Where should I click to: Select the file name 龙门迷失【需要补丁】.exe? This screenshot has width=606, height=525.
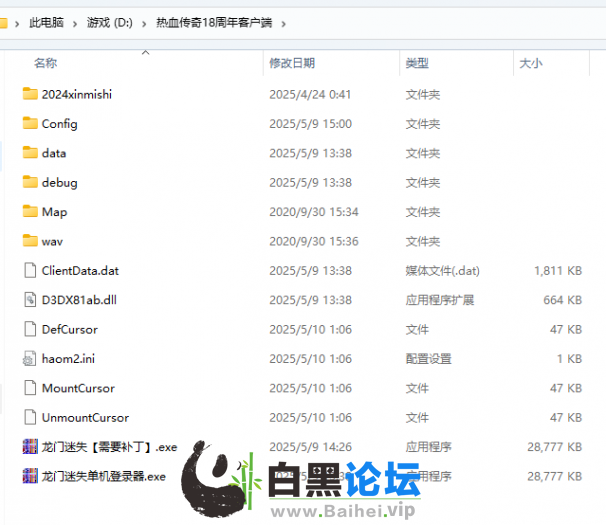click(109, 447)
